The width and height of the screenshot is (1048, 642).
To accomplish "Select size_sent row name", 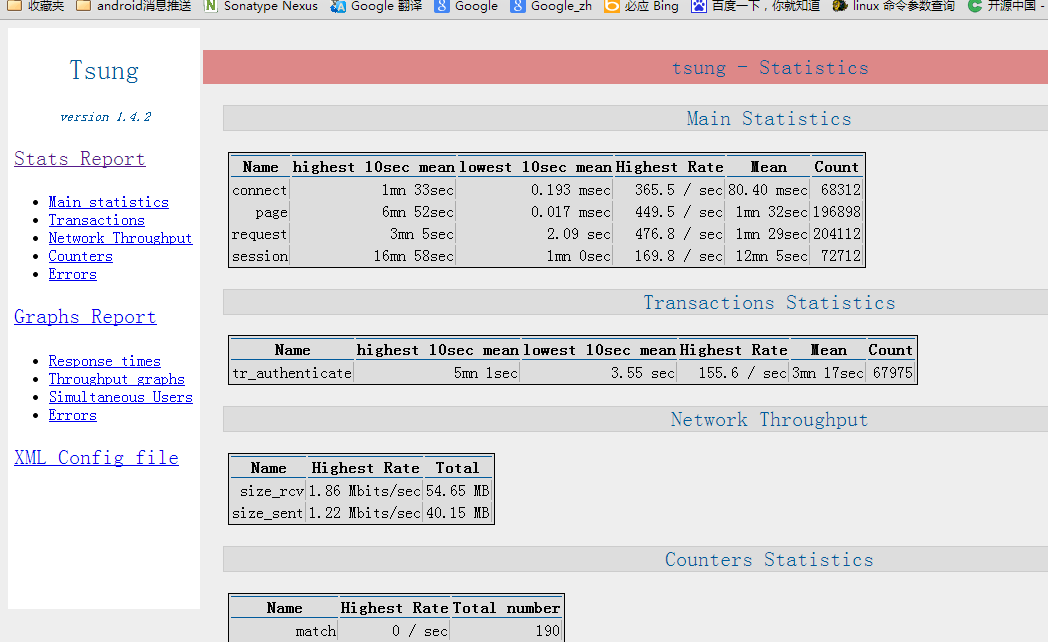I will click(268, 514).
